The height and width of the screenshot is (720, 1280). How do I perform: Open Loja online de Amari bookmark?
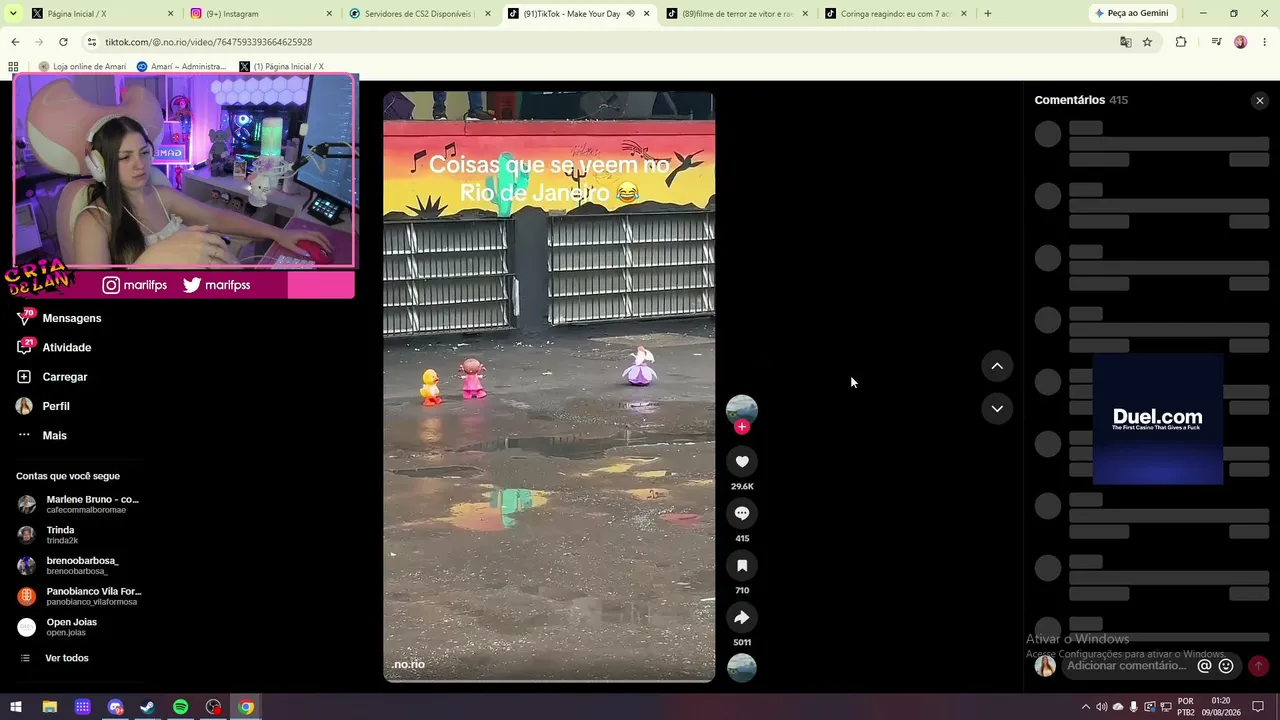[82, 67]
